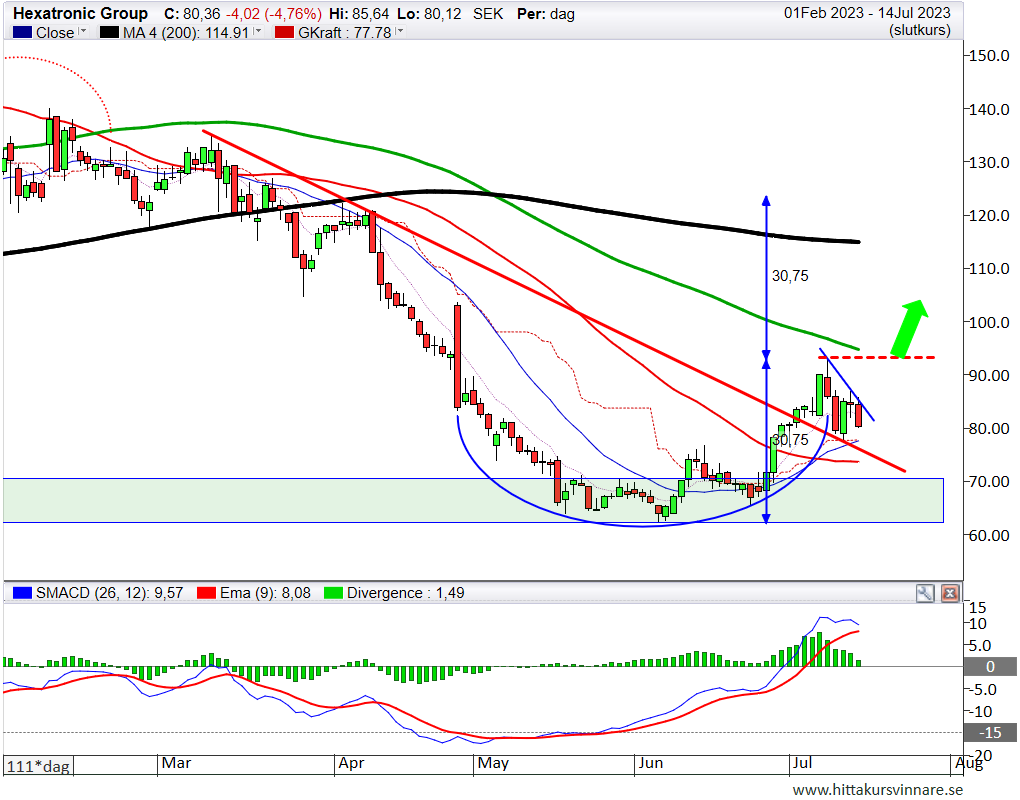Click the 100.0 price axis label
The height and width of the screenshot is (800, 1020).
coord(989,323)
